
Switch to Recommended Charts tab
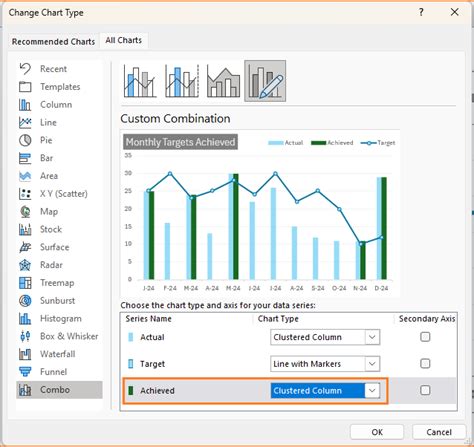click(x=53, y=42)
